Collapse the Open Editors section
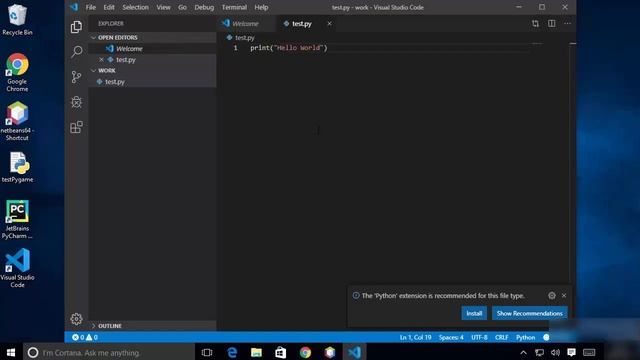640x360 pixels. coord(152,38)
